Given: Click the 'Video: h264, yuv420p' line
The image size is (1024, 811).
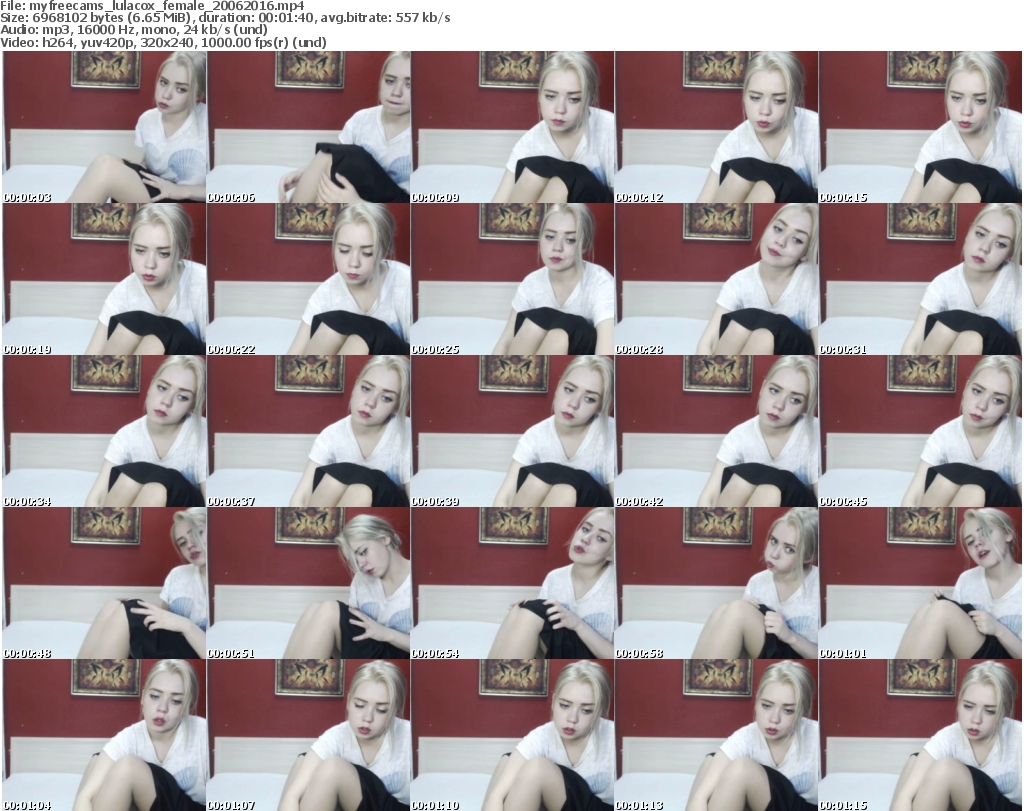Looking at the screenshot, I should (x=163, y=42).
